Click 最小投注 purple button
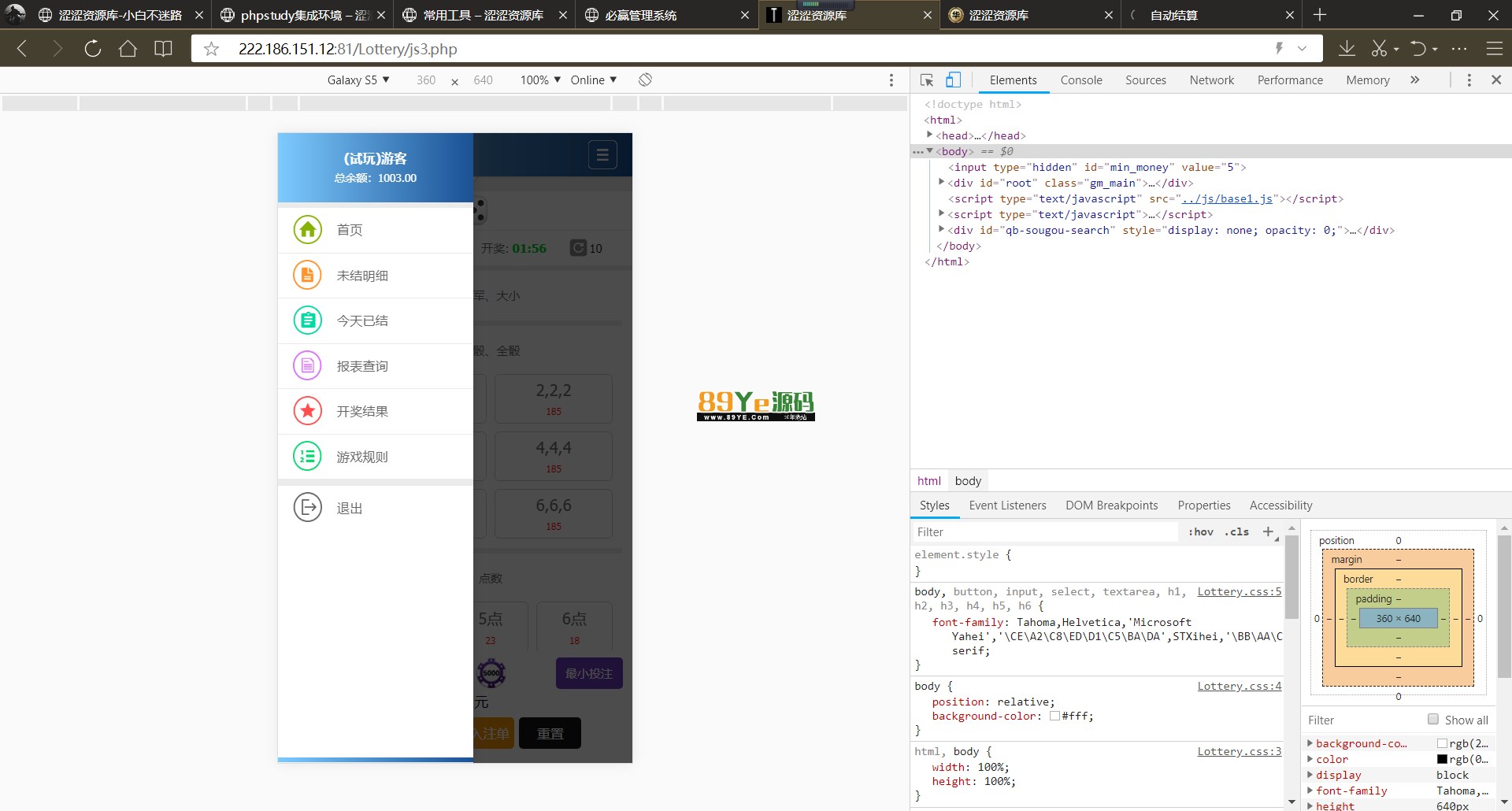The width and height of the screenshot is (1512, 811). [x=589, y=673]
